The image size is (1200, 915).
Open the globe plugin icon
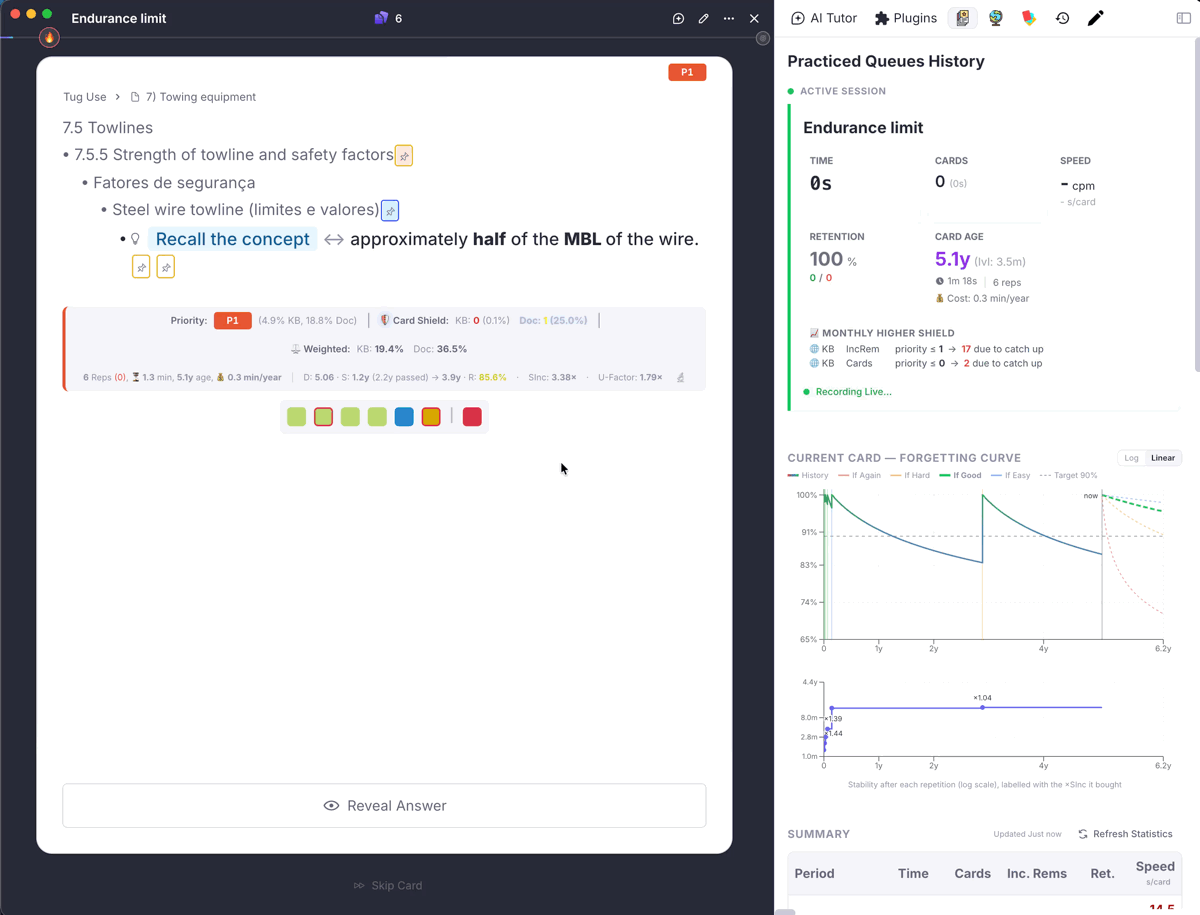pyautogui.click(x=996, y=18)
